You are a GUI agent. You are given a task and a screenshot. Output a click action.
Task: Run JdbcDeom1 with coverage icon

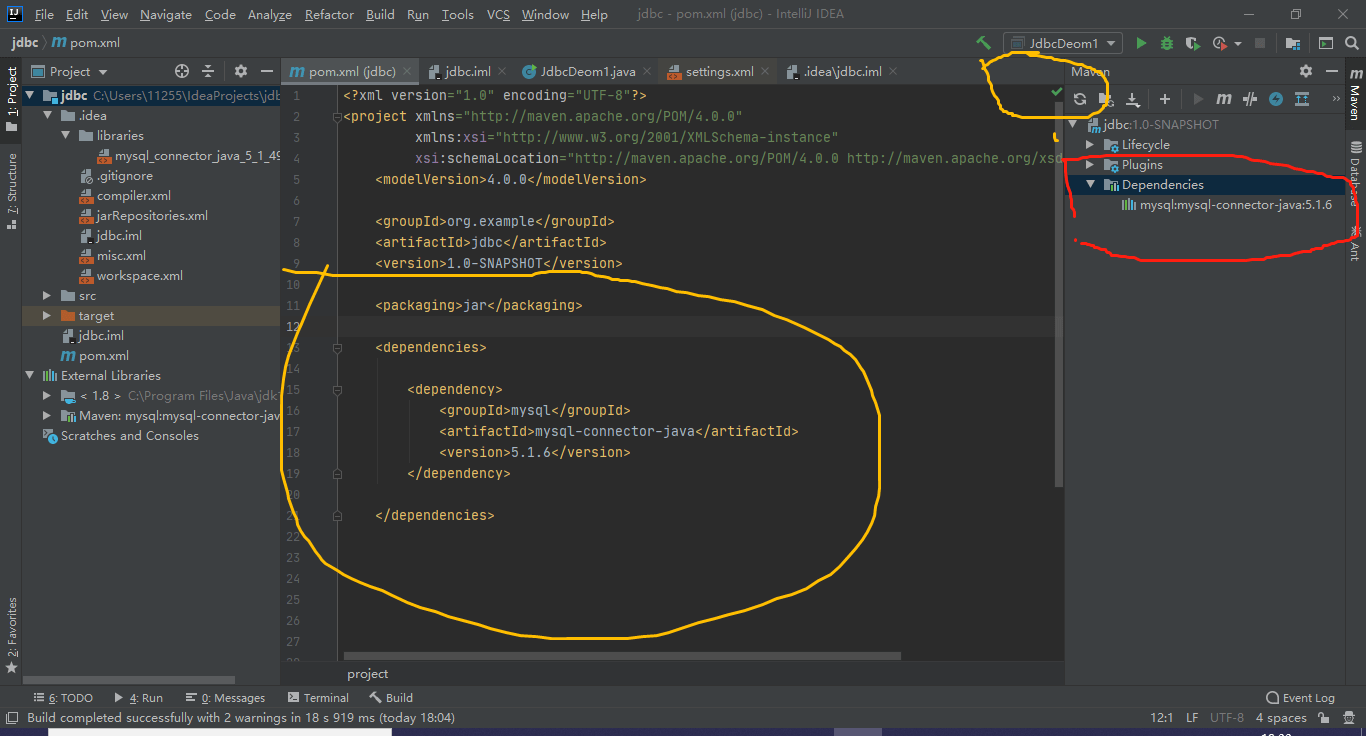click(1192, 43)
